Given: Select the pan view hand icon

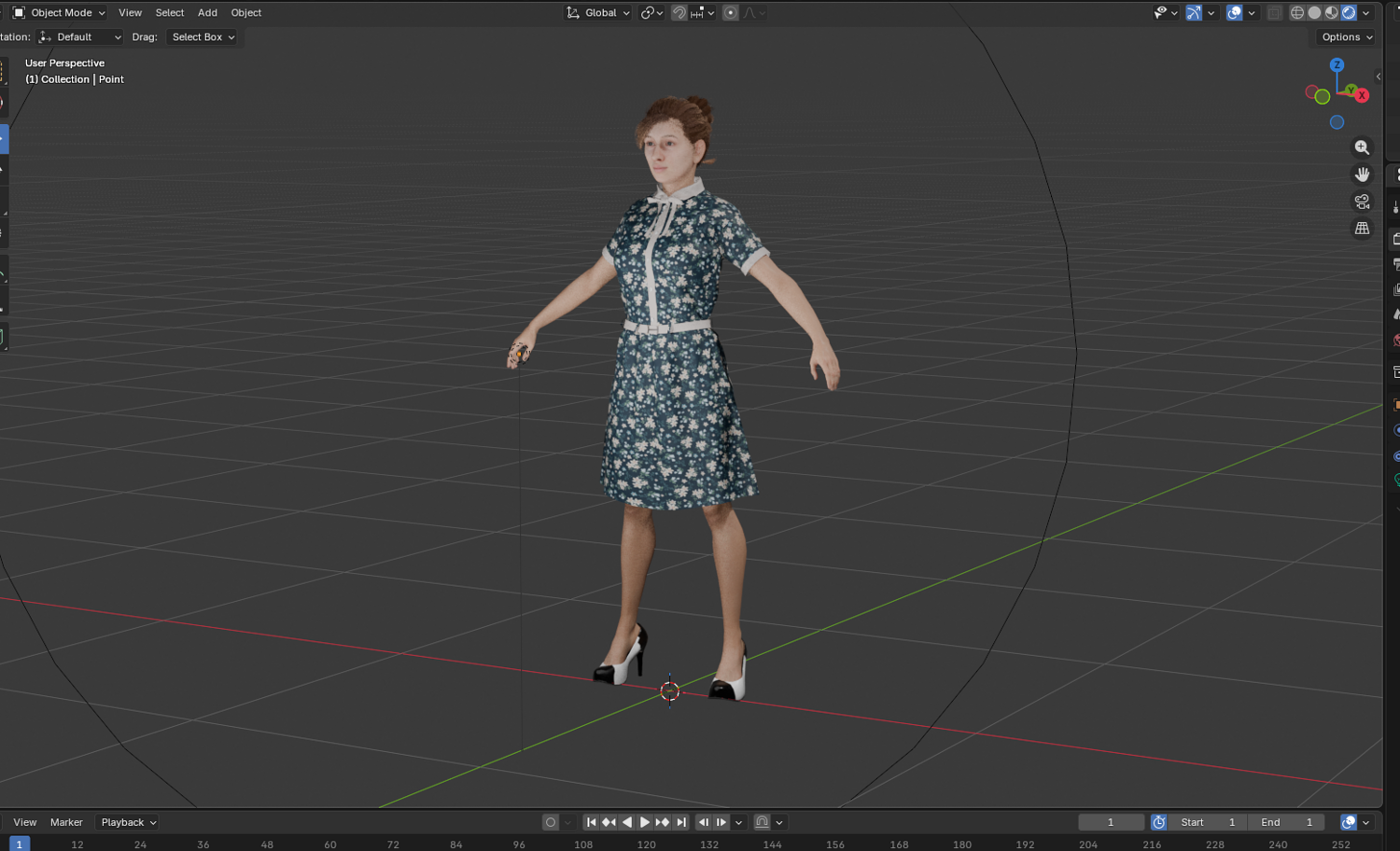Looking at the screenshot, I should point(1362,174).
